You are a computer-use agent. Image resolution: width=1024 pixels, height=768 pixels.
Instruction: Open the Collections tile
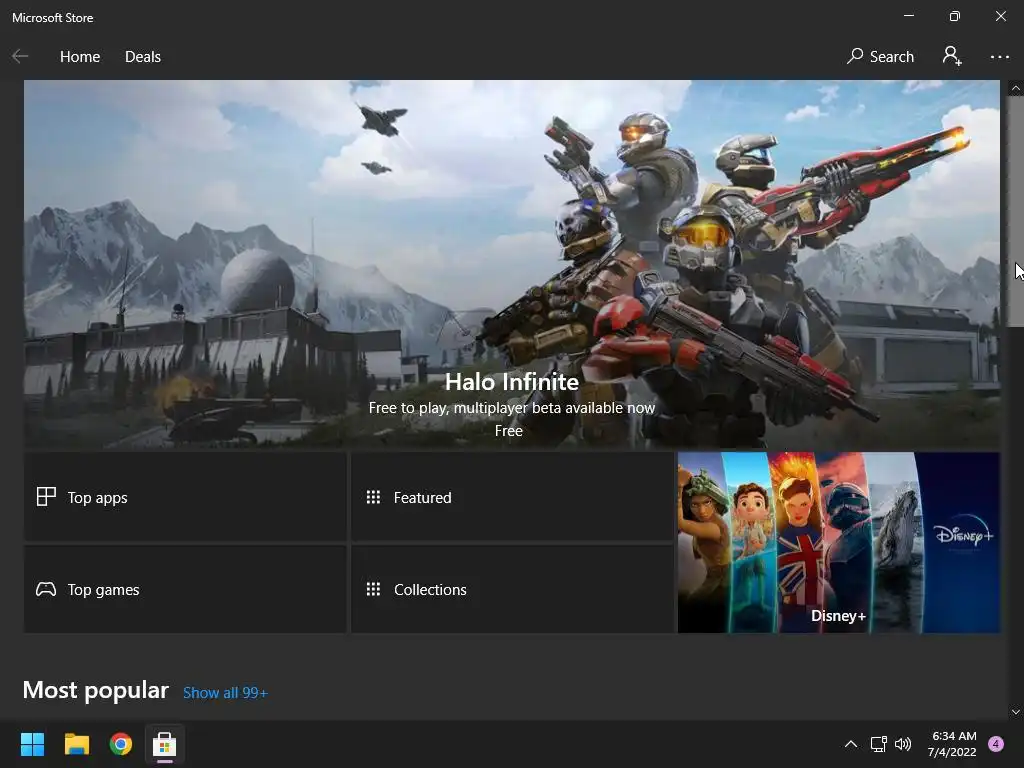point(512,589)
